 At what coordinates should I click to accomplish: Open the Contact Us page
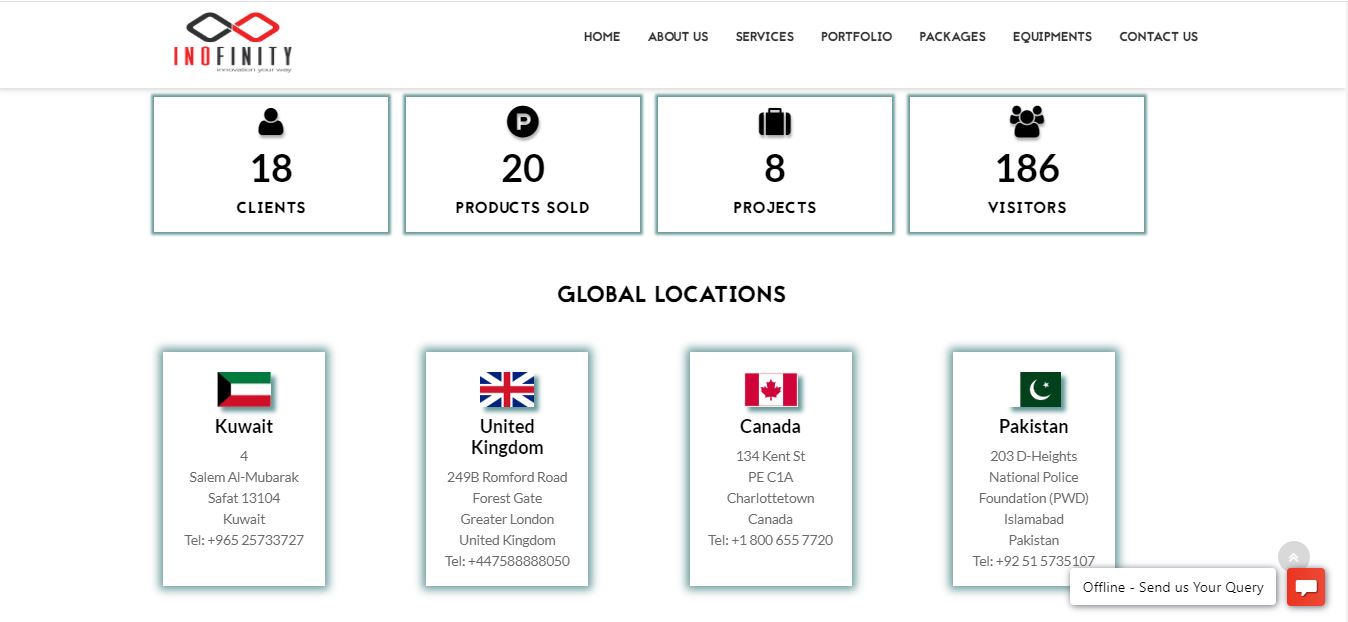pyautogui.click(x=1158, y=37)
